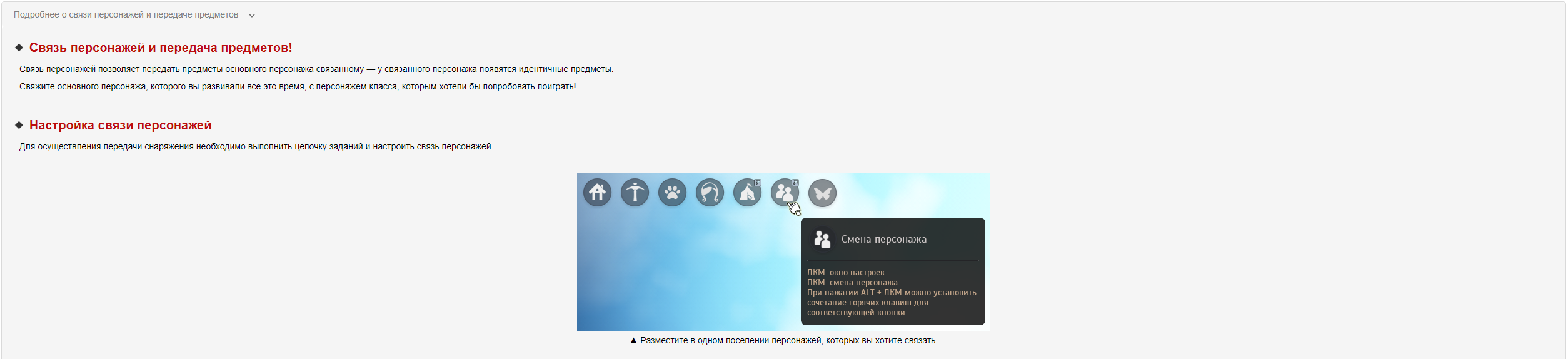The height and width of the screenshot is (359, 1568).
Task: Click the horseshoe-shaped icon in game toolbar
Action: click(x=710, y=192)
